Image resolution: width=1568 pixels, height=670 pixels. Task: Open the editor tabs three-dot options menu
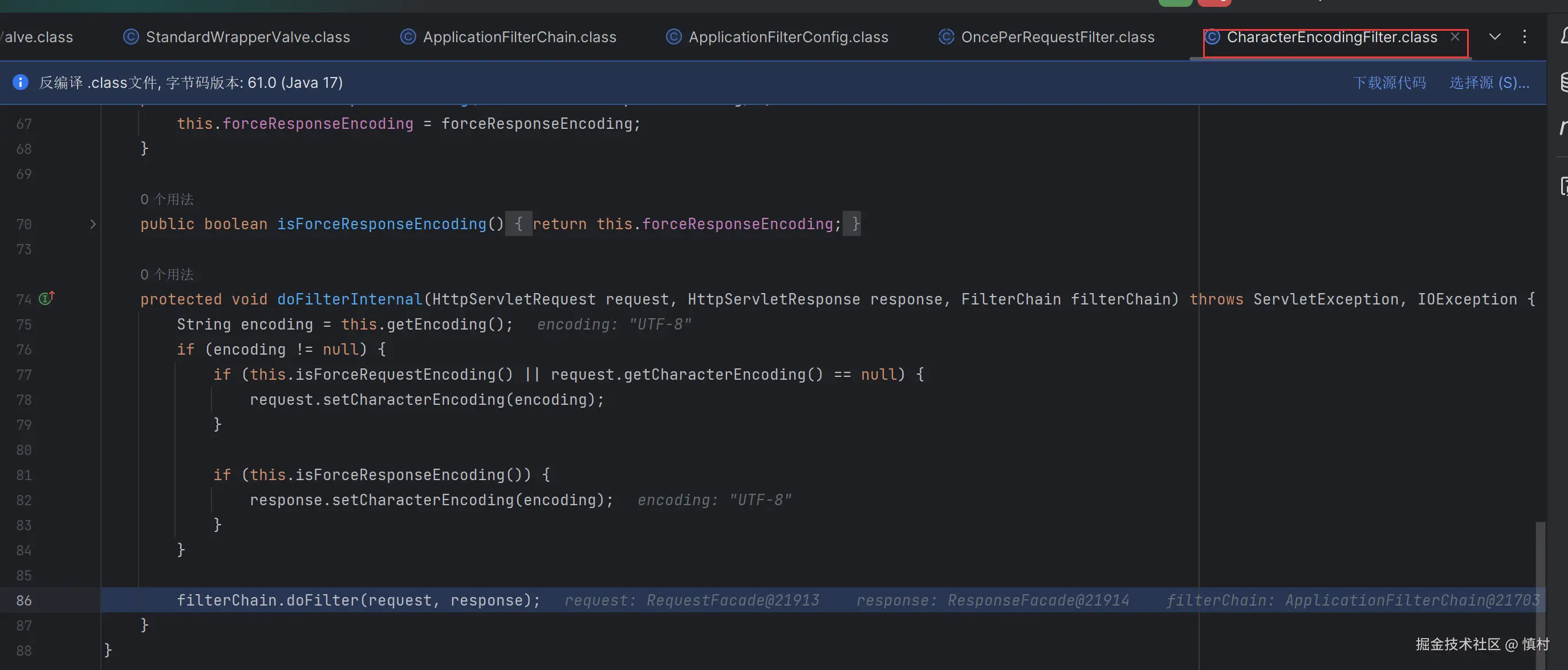(1524, 36)
